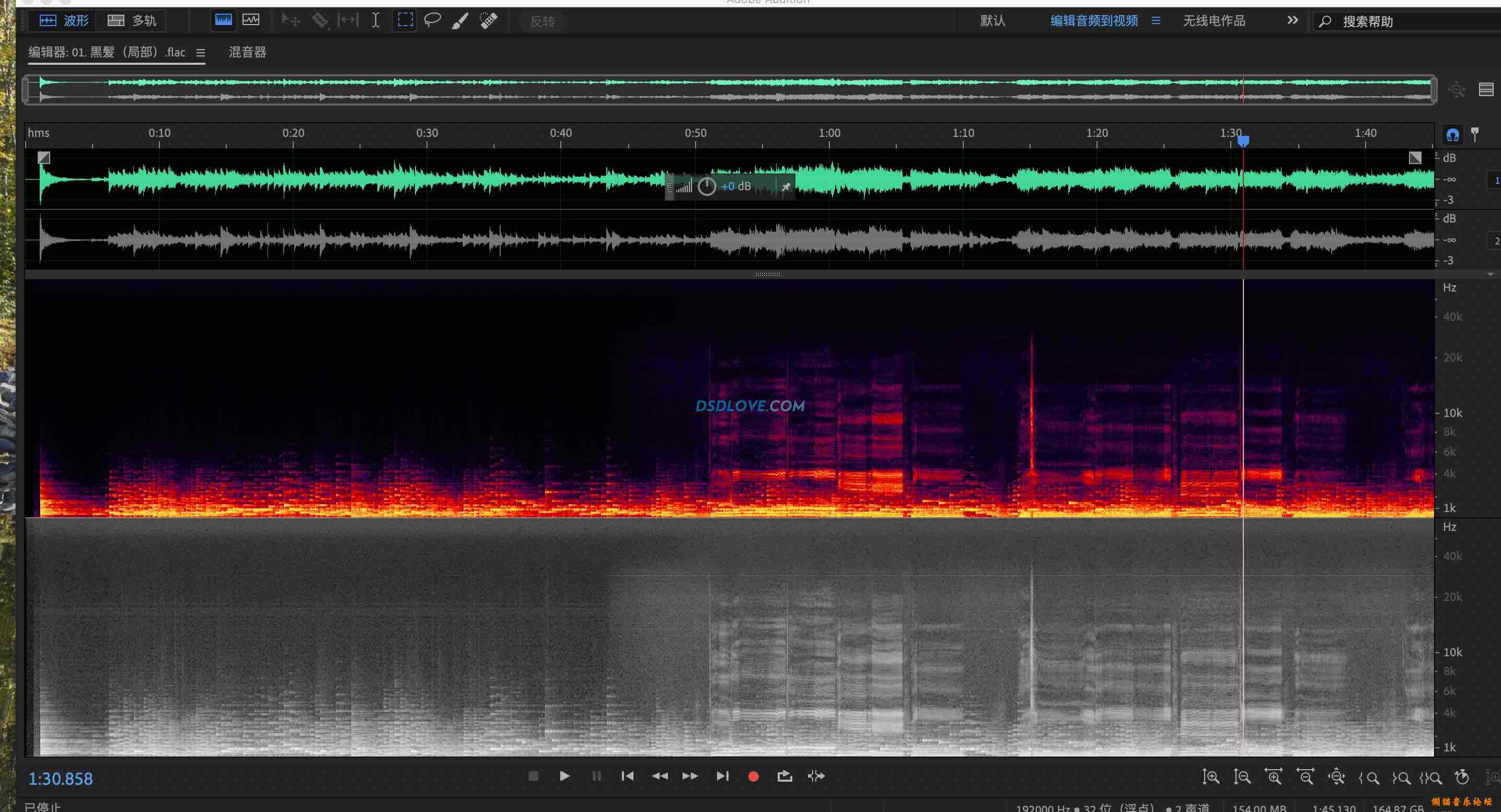Select the Paintbrush Selection tool

coord(460,21)
